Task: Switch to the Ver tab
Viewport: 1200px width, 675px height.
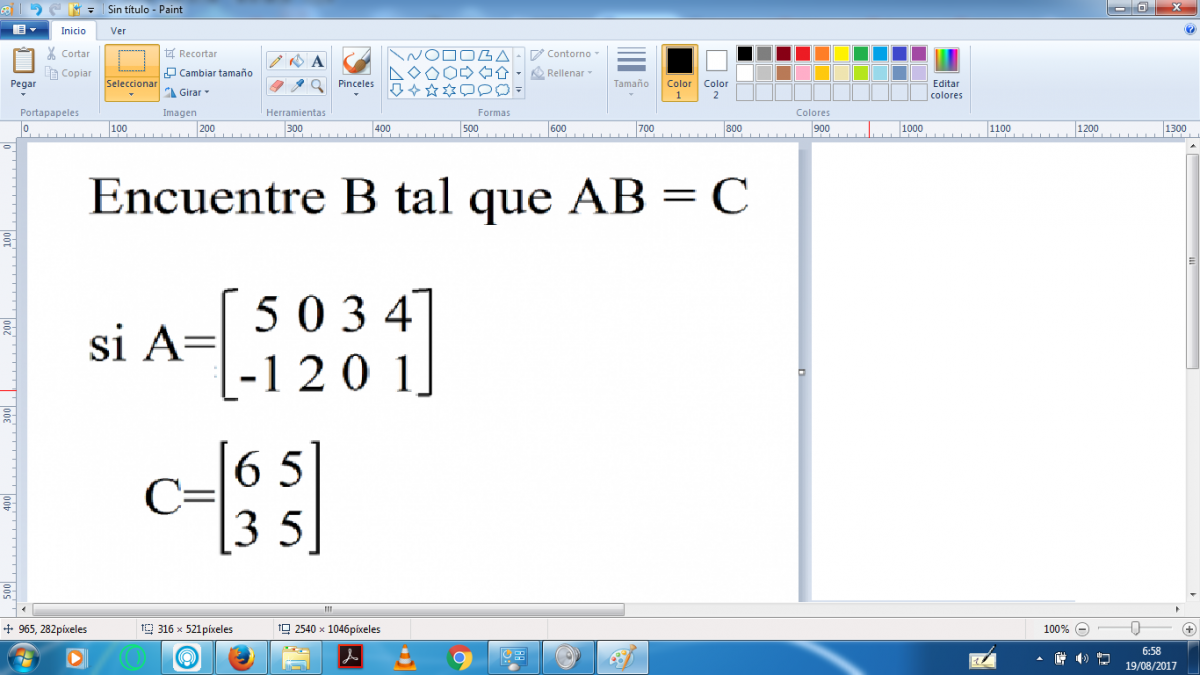Action: (x=118, y=31)
